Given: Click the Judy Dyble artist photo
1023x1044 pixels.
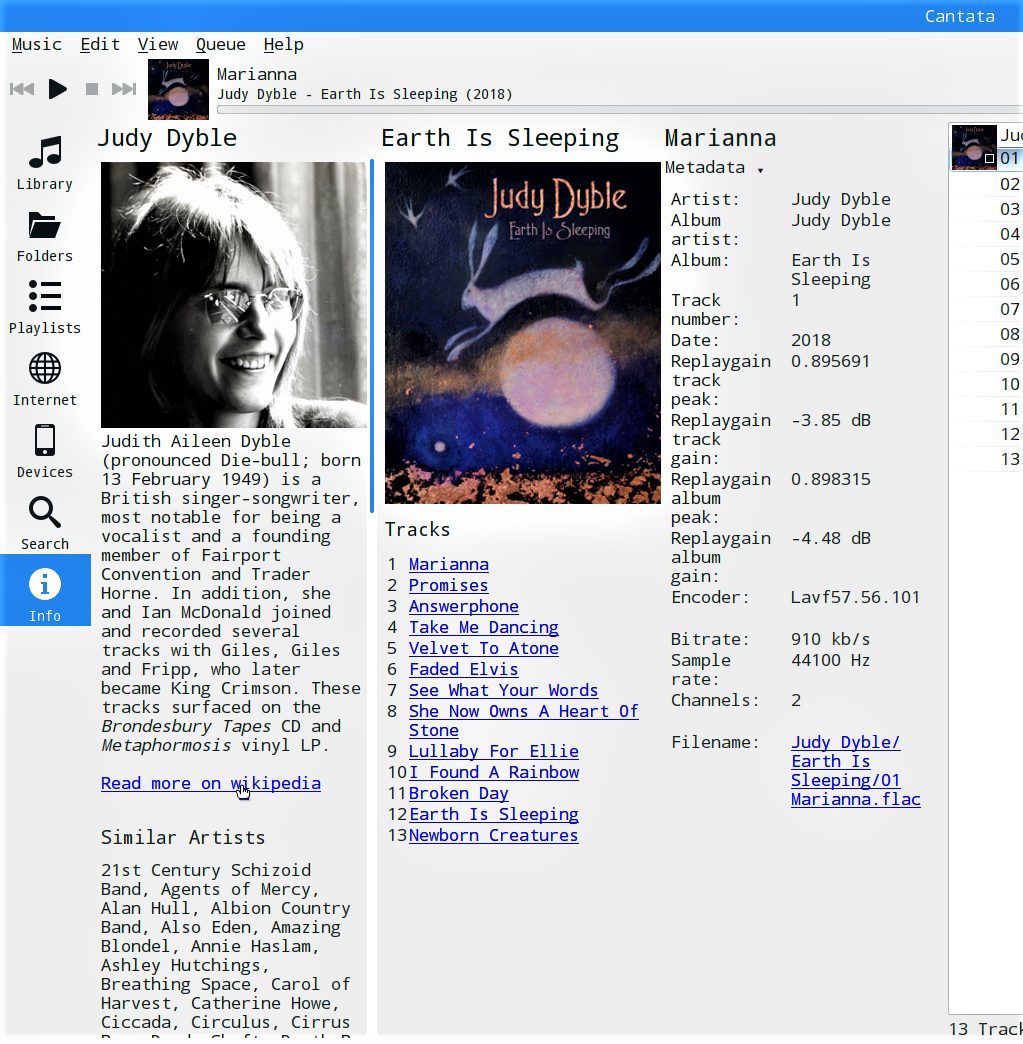Looking at the screenshot, I should (233, 294).
